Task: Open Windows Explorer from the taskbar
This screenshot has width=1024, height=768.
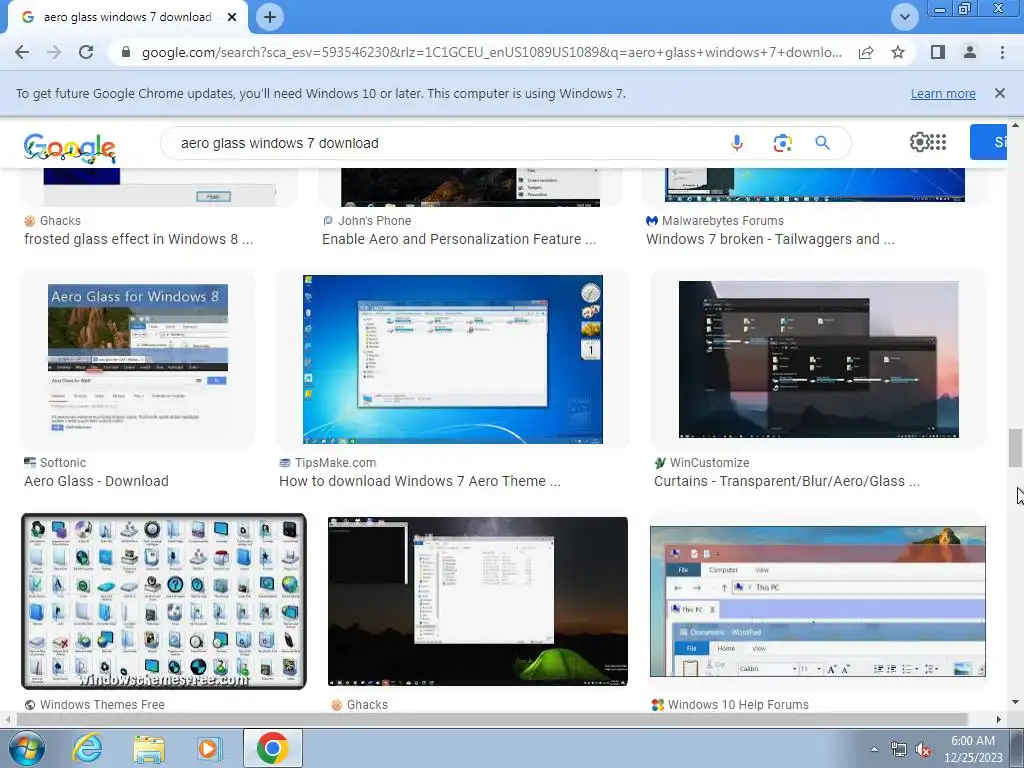Action: coord(149,748)
